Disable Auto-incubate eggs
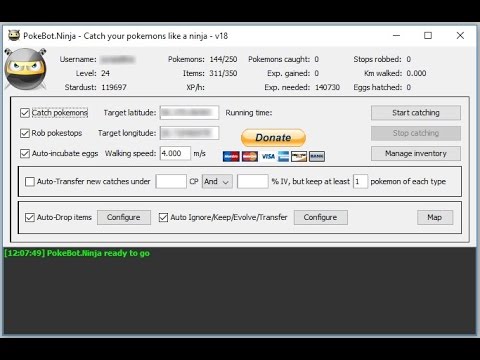 coord(25,154)
